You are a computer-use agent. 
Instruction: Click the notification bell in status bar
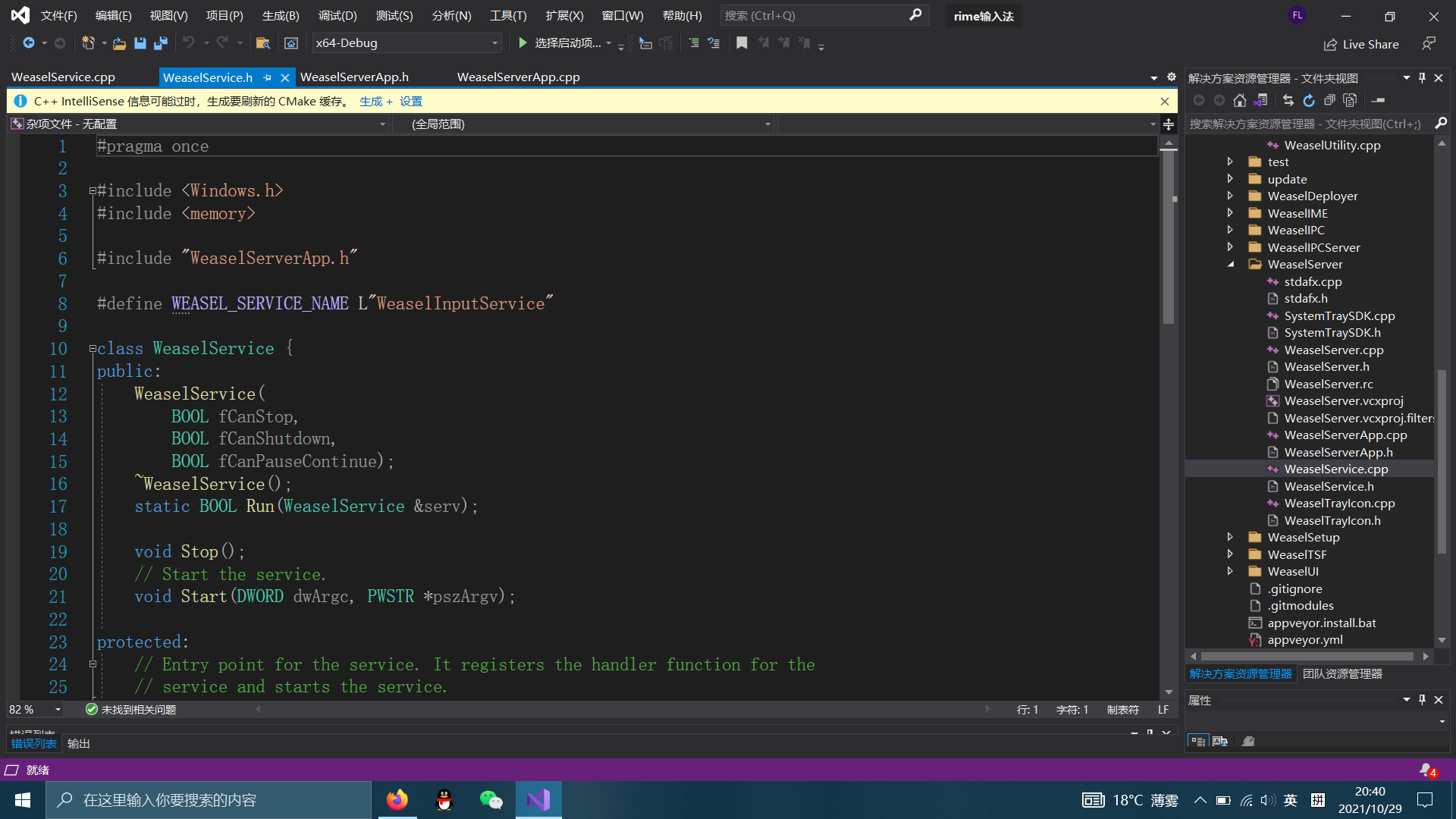point(1427,770)
